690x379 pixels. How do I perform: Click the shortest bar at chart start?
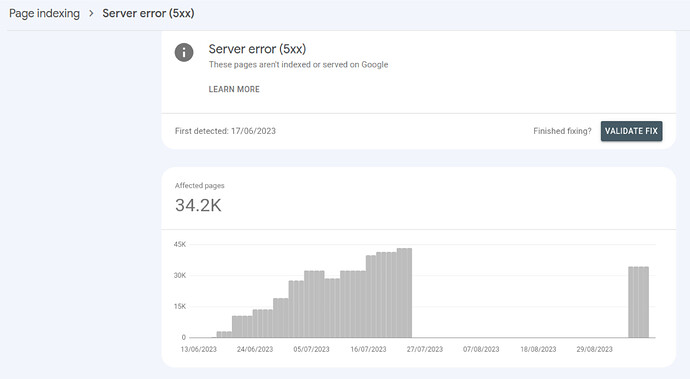(224, 335)
